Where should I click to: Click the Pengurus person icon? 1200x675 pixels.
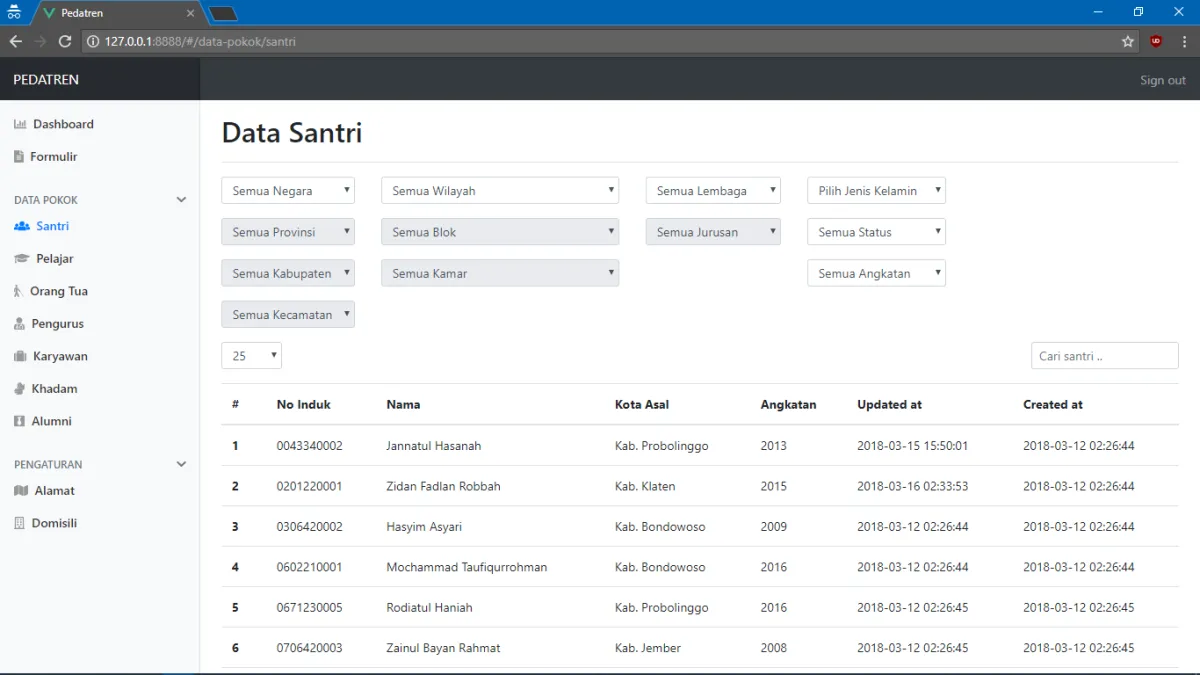(x=20, y=324)
